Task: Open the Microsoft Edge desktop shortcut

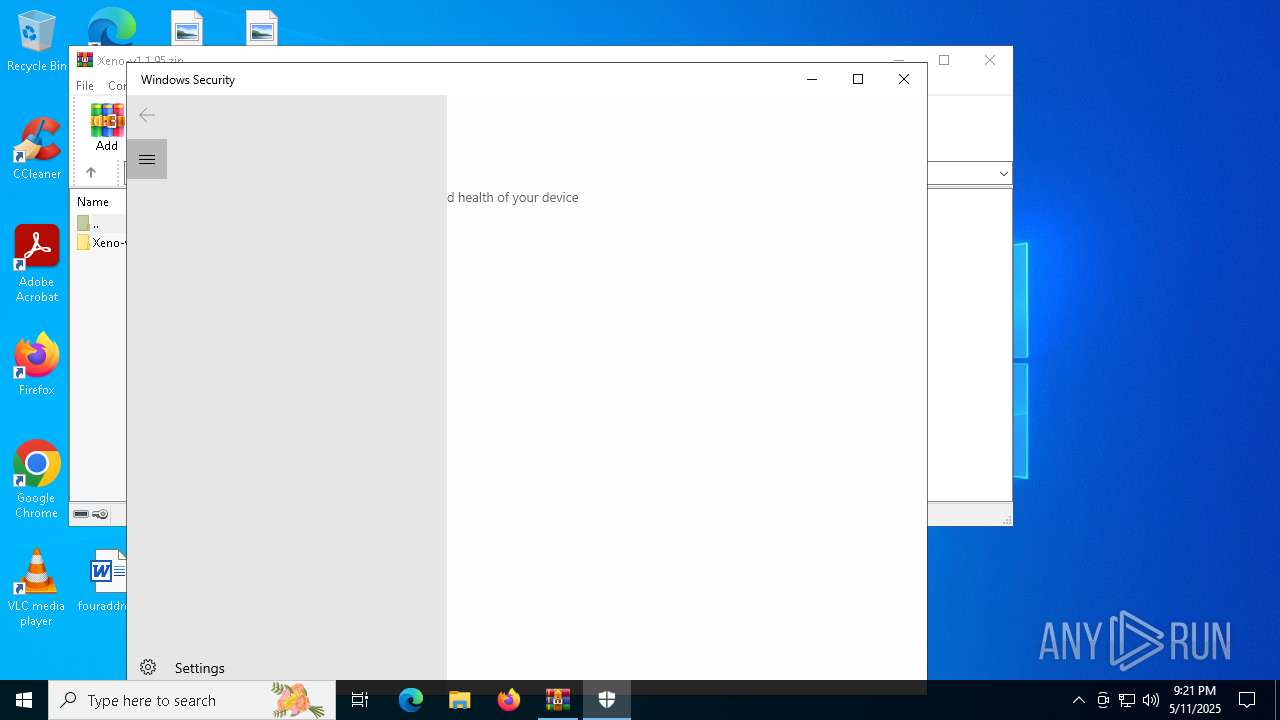Action: pos(111,26)
